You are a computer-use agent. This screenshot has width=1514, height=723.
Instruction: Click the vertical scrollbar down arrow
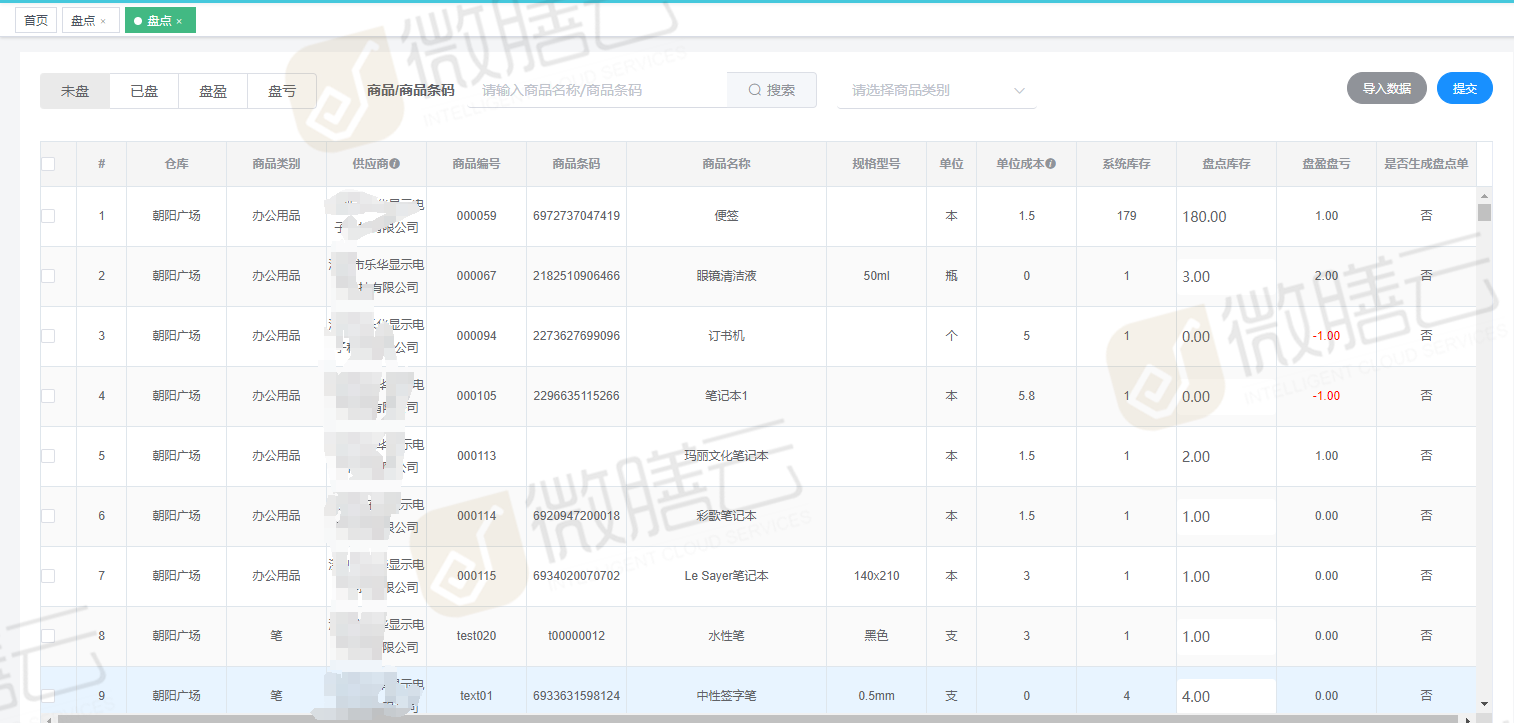click(x=1484, y=704)
